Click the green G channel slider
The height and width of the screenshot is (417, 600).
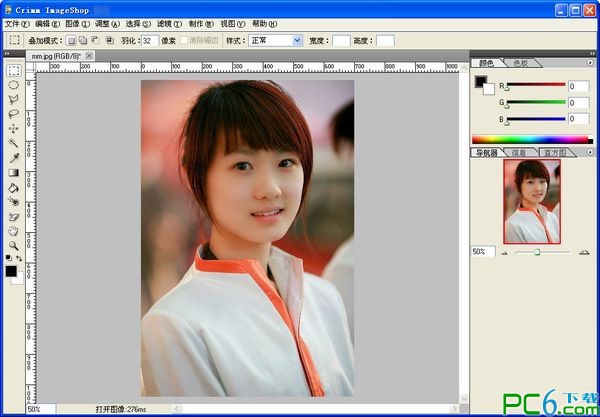tap(536, 102)
